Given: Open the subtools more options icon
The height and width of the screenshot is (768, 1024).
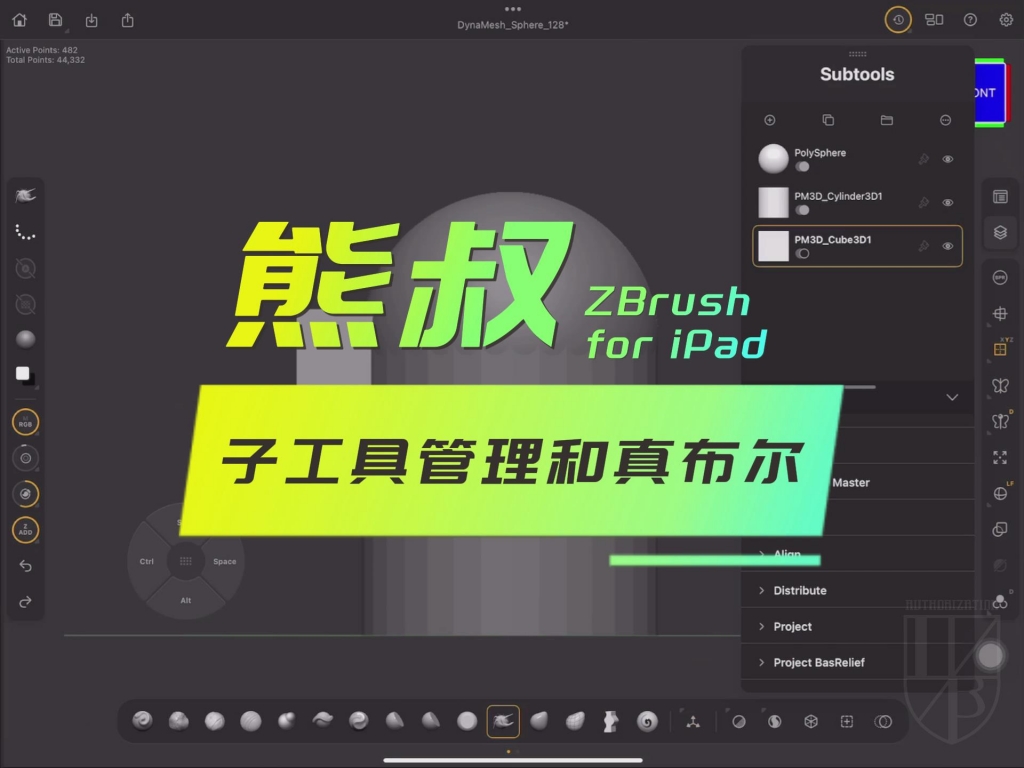Looking at the screenshot, I should pyautogui.click(x=946, y=120).
